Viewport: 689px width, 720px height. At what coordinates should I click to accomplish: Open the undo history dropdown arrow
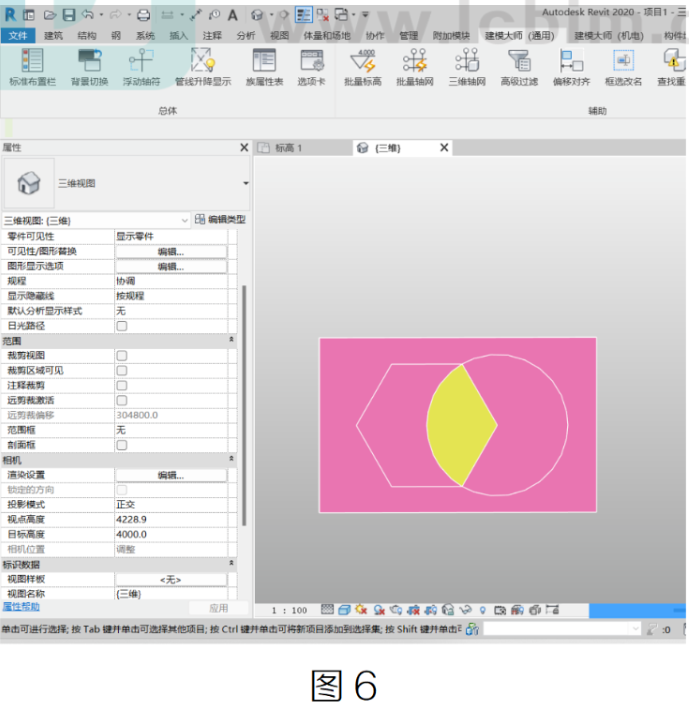point(101,15)
